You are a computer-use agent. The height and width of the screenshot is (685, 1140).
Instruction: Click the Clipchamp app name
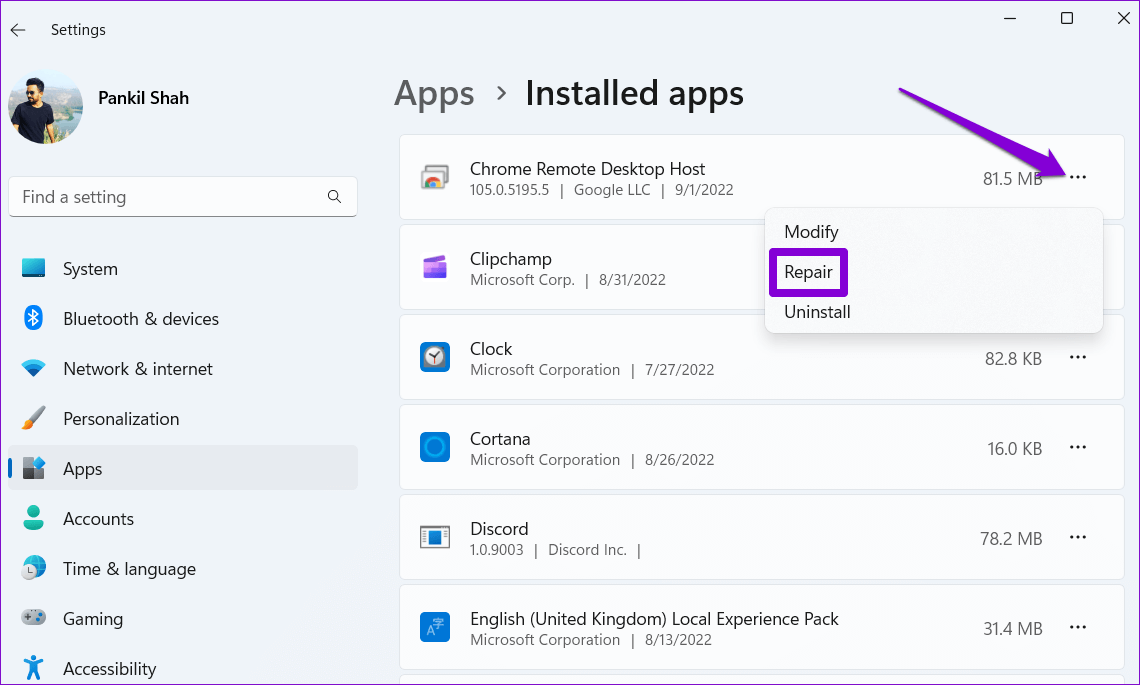(x=510, y=259)
